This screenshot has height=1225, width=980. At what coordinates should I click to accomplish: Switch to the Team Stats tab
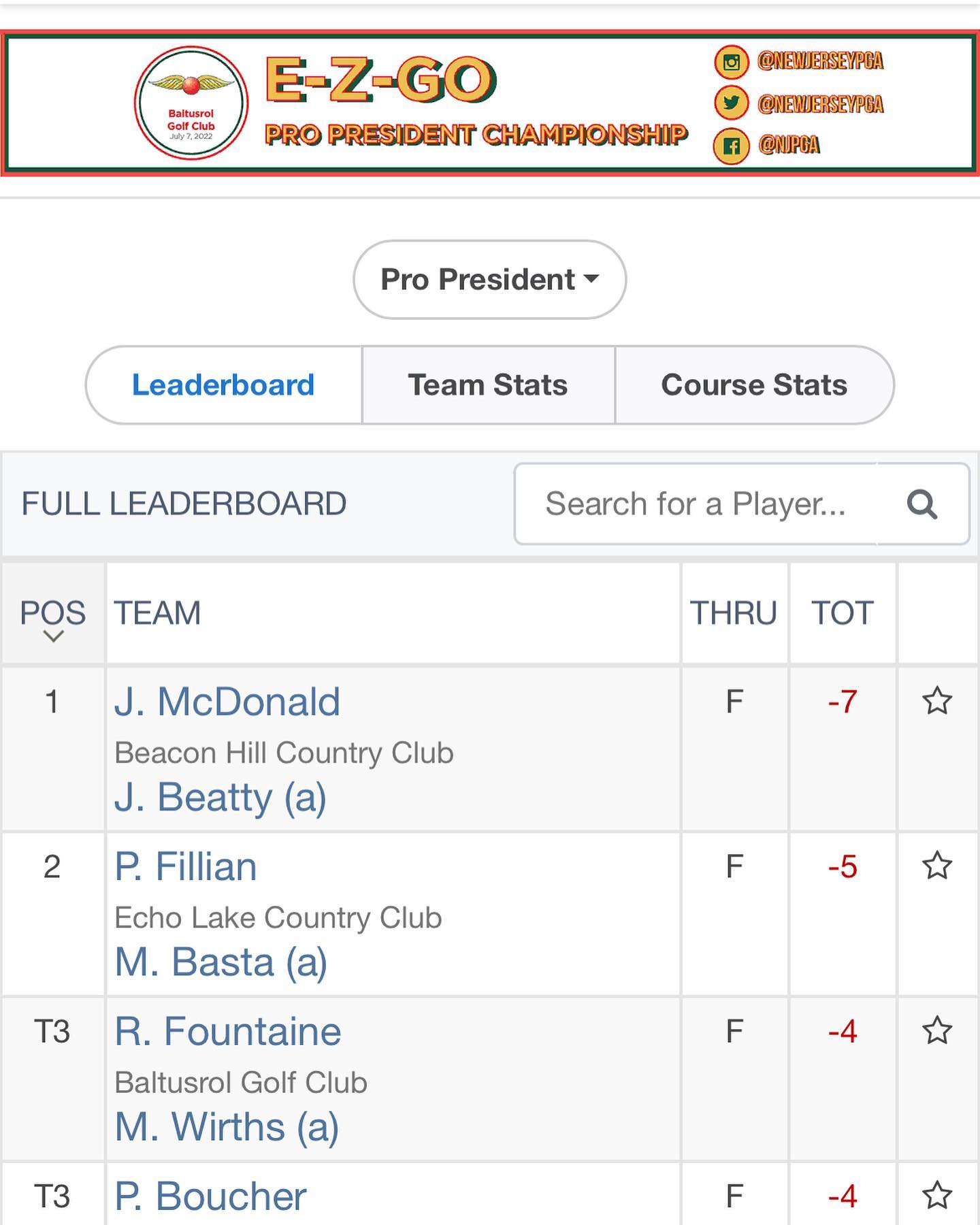click(488, 385)
